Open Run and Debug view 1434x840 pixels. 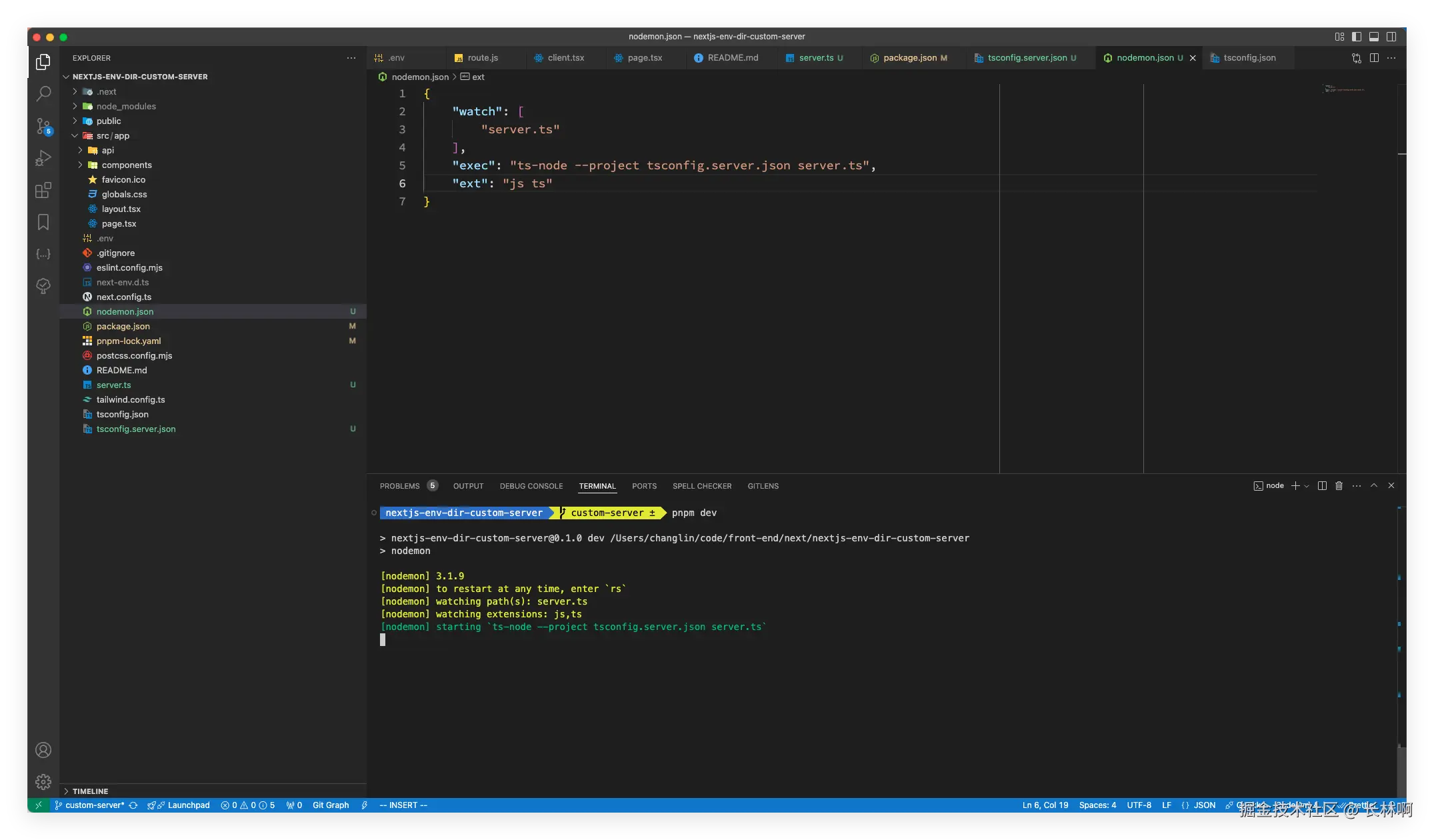(43, 158)
